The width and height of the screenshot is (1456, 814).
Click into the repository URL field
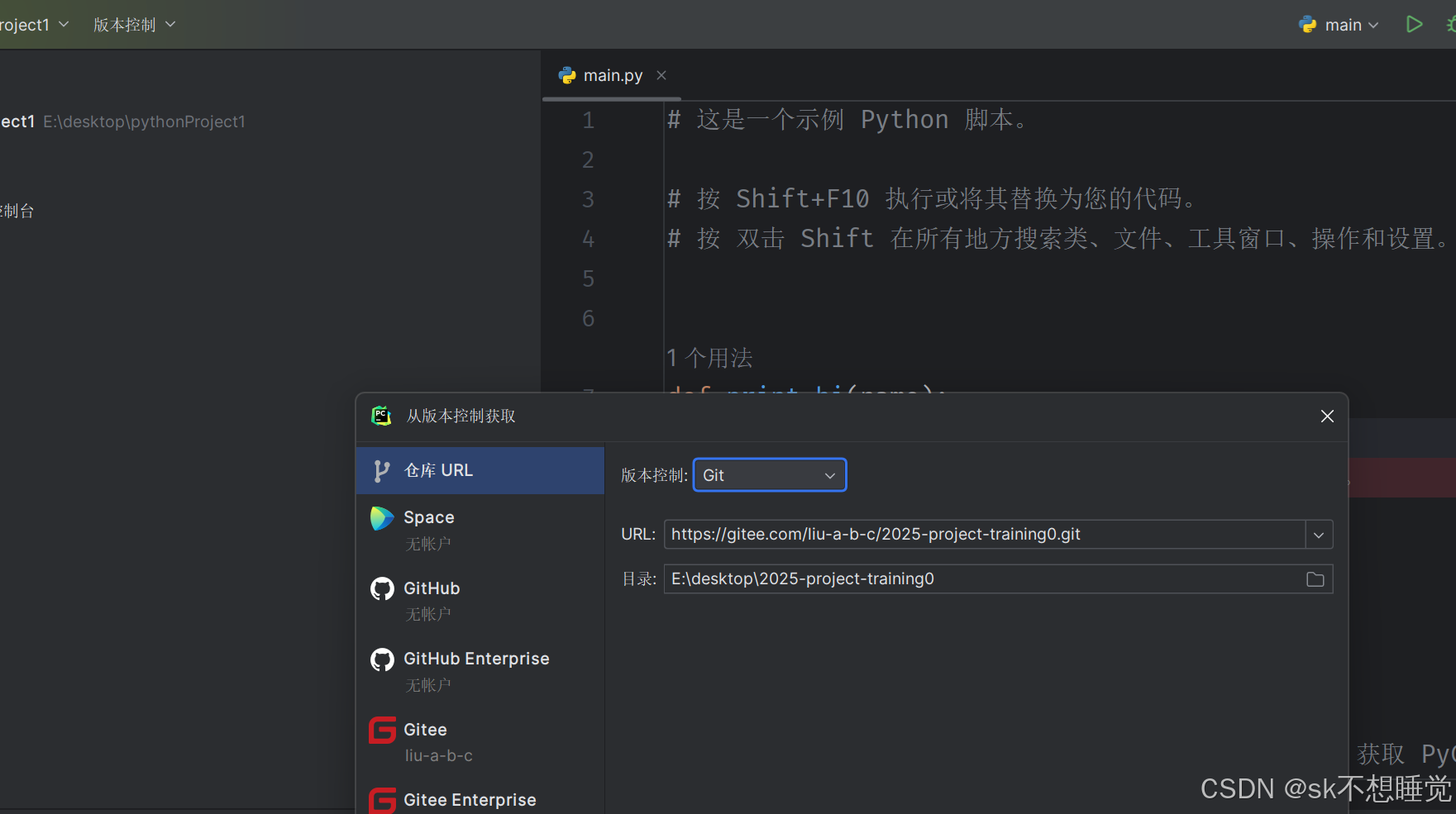(x=984, y=534)
